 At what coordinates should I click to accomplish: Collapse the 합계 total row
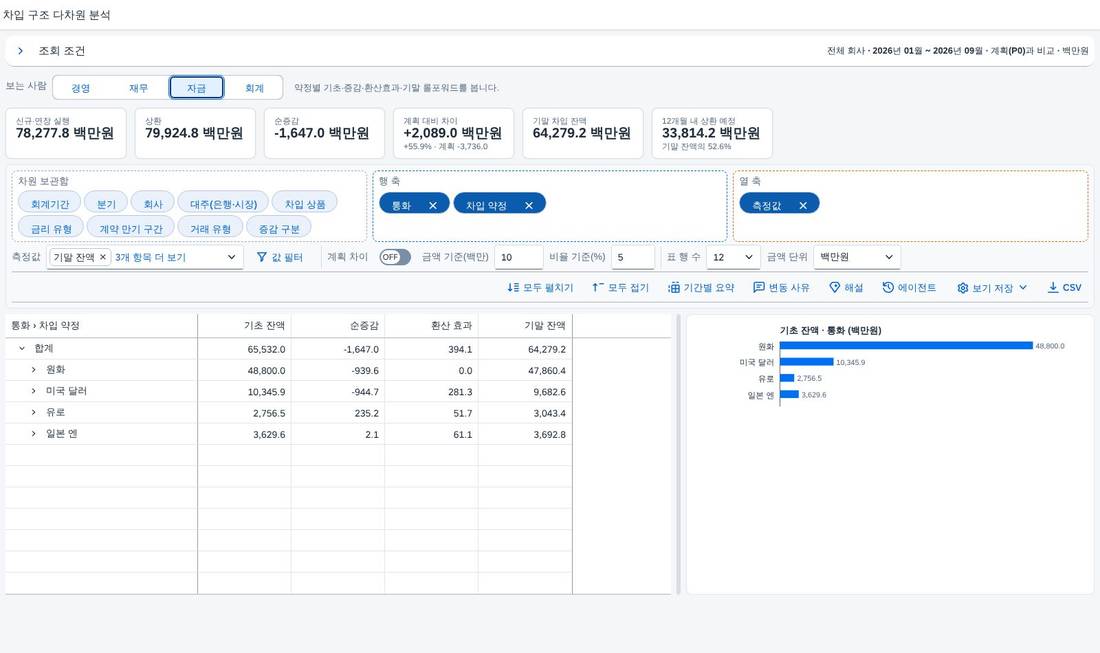(22, 349)
